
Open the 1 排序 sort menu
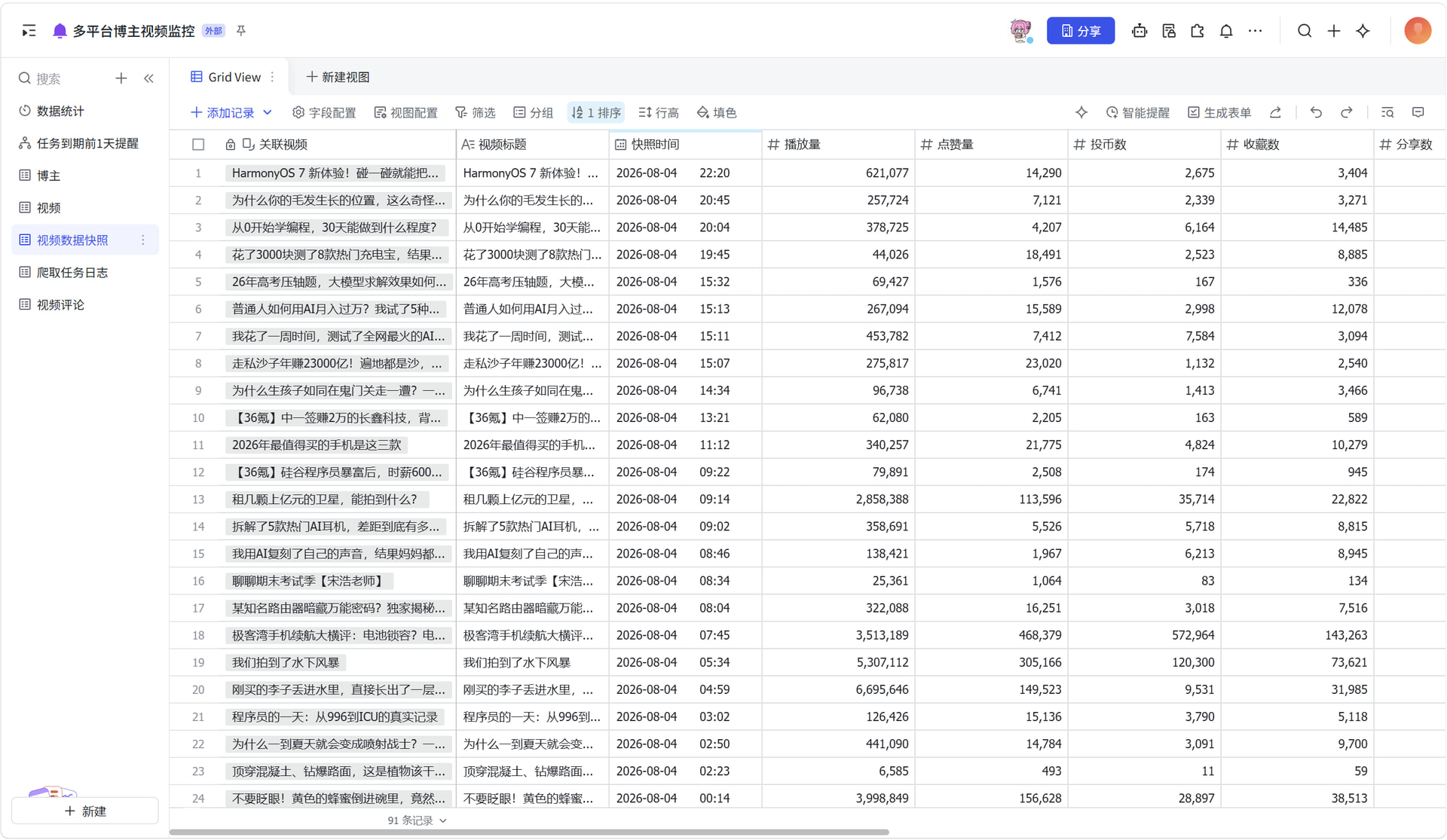tap(595, 112)
